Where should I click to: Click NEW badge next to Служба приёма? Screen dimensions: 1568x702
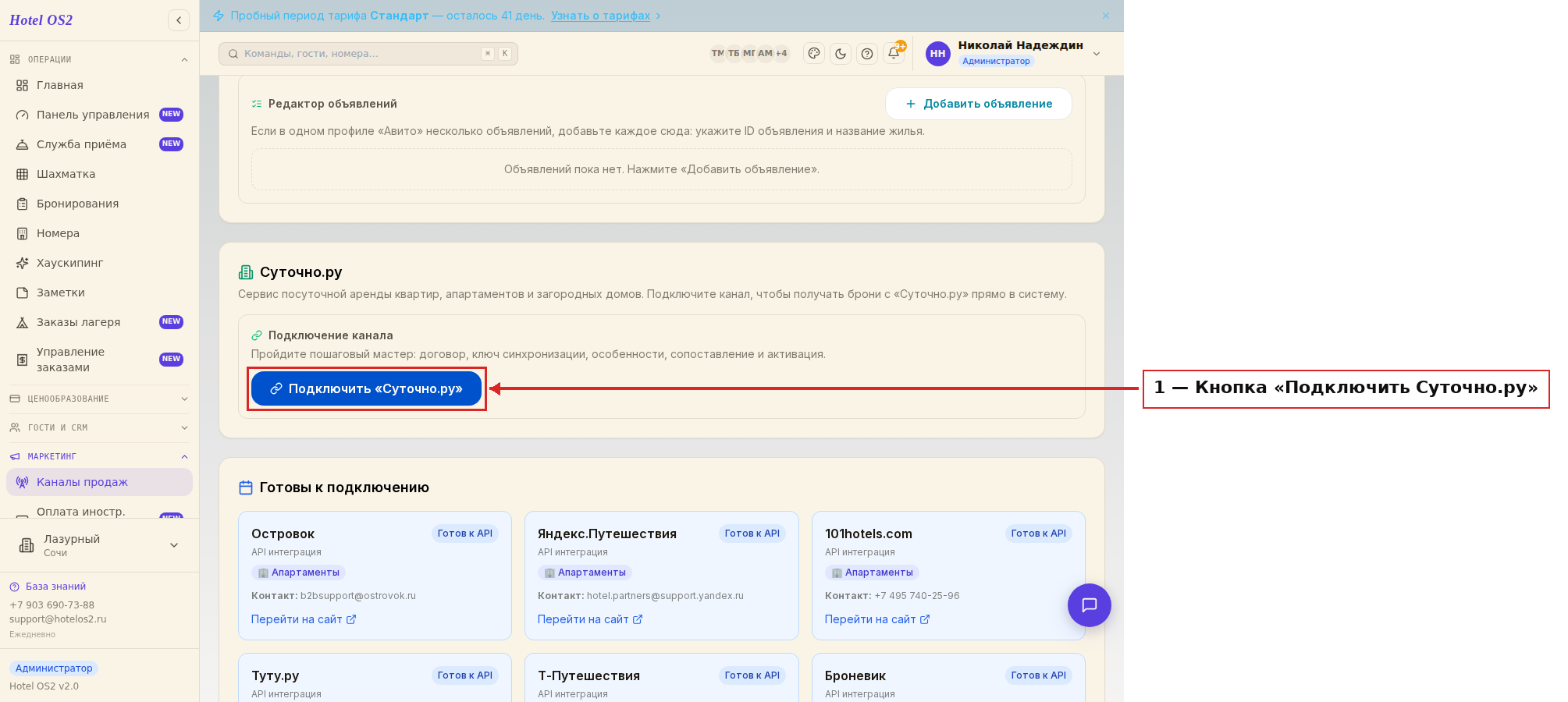(x=171, y=144)
